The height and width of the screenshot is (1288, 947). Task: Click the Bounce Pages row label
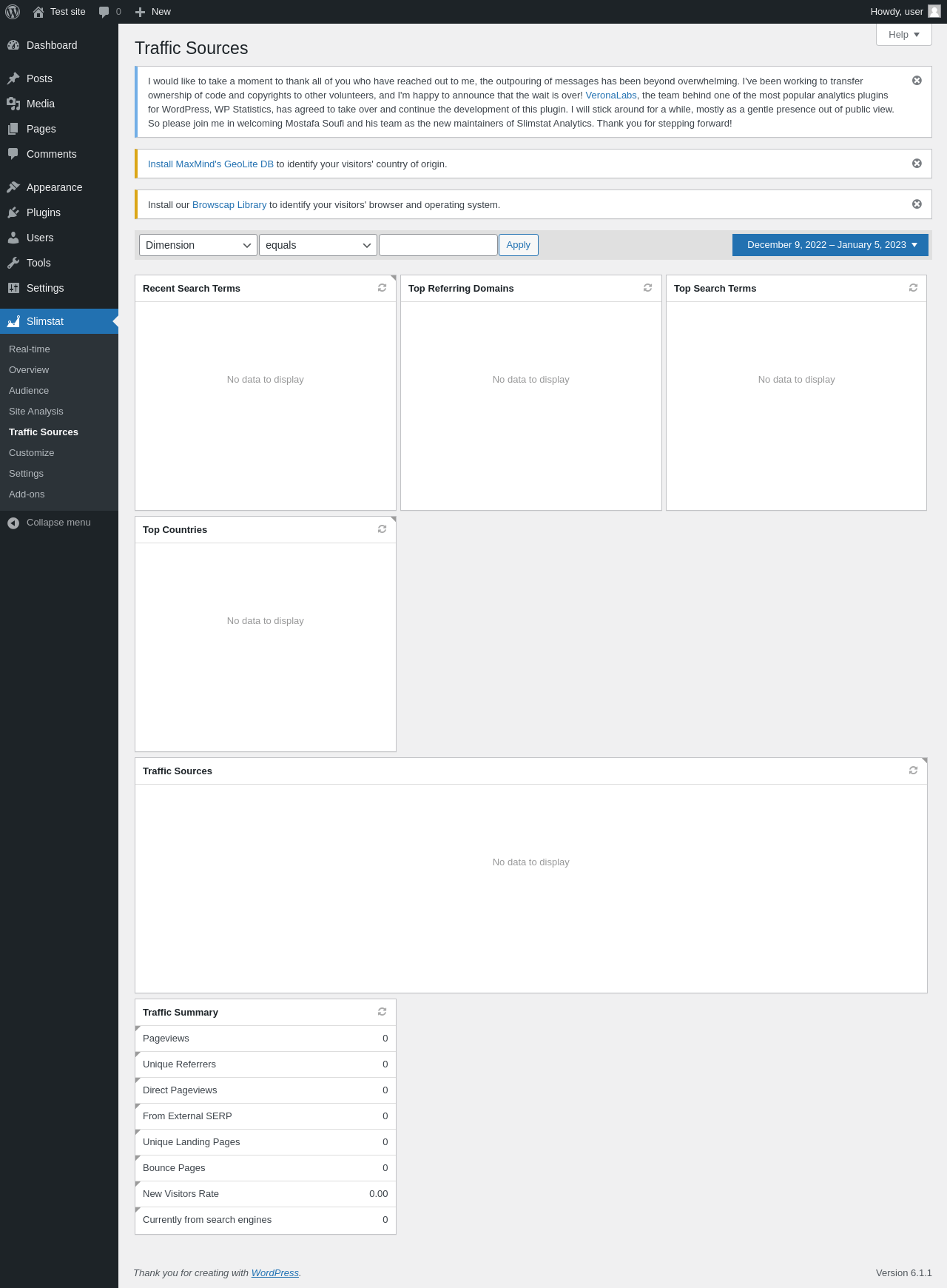click(x=174, y=1168)
